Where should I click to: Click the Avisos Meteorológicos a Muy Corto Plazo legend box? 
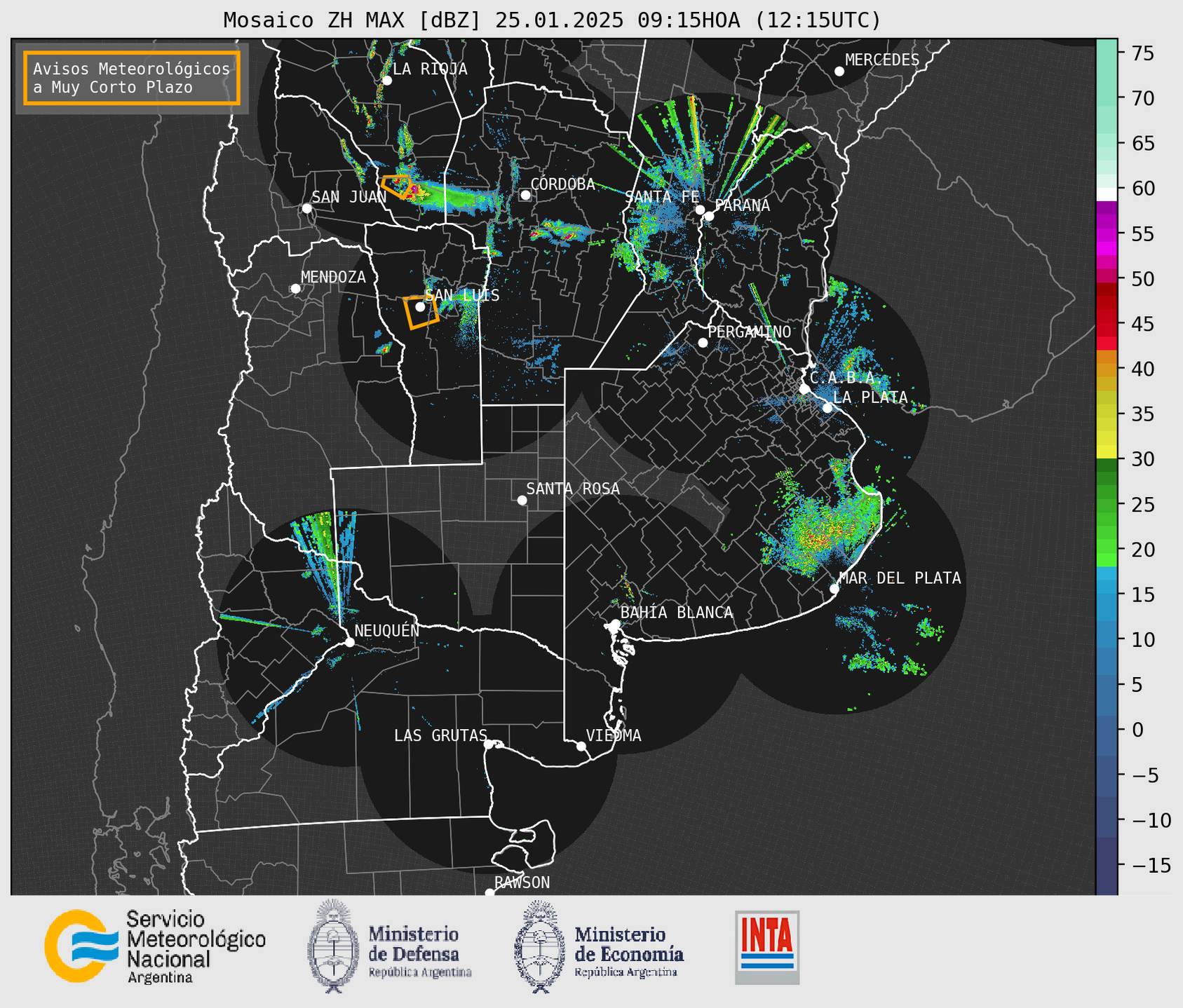[132, 78]
